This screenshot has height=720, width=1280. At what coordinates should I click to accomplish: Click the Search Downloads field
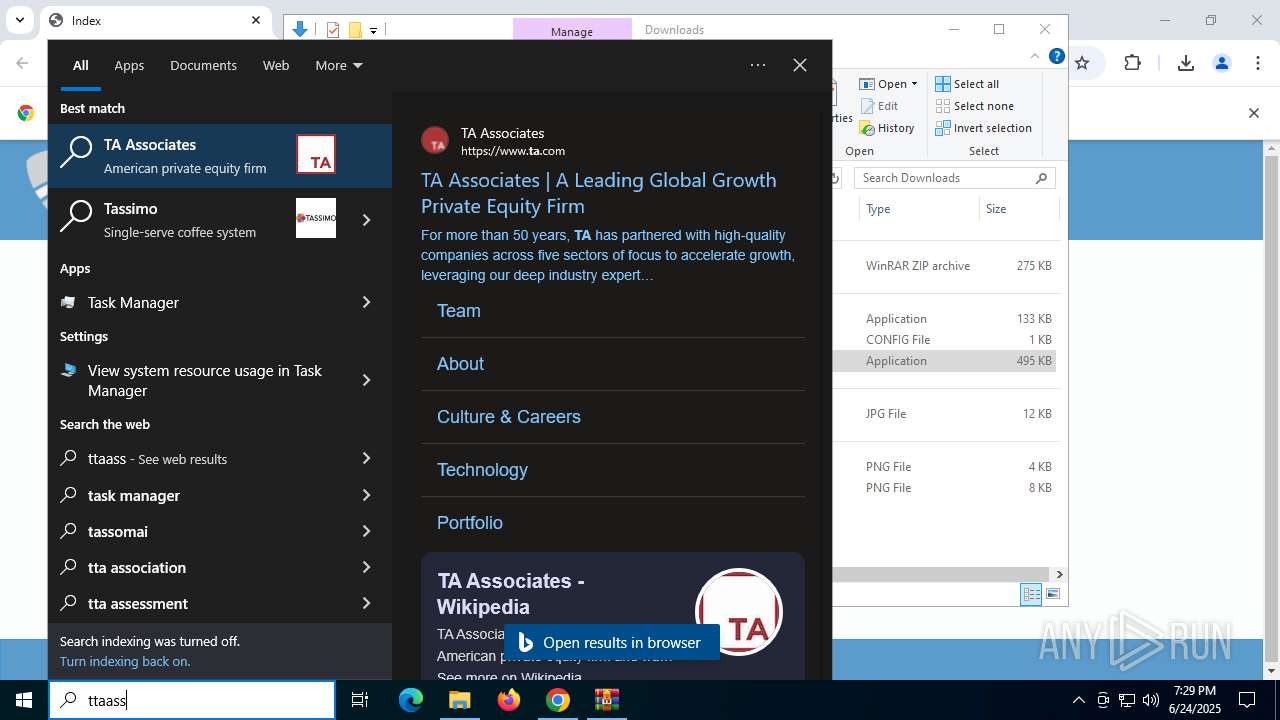[x=954, y=178]
